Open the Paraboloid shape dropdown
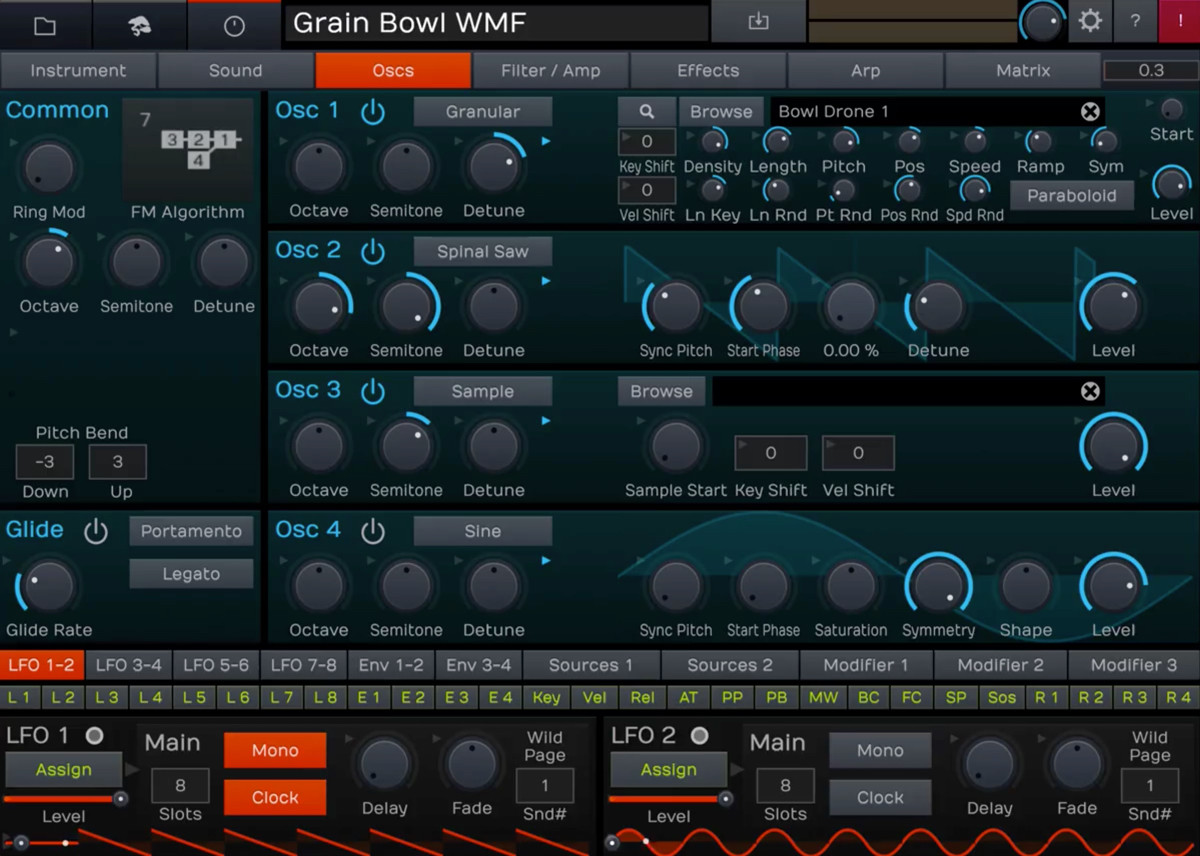Screen dimensions: 1200x856 pos(1071,196)
